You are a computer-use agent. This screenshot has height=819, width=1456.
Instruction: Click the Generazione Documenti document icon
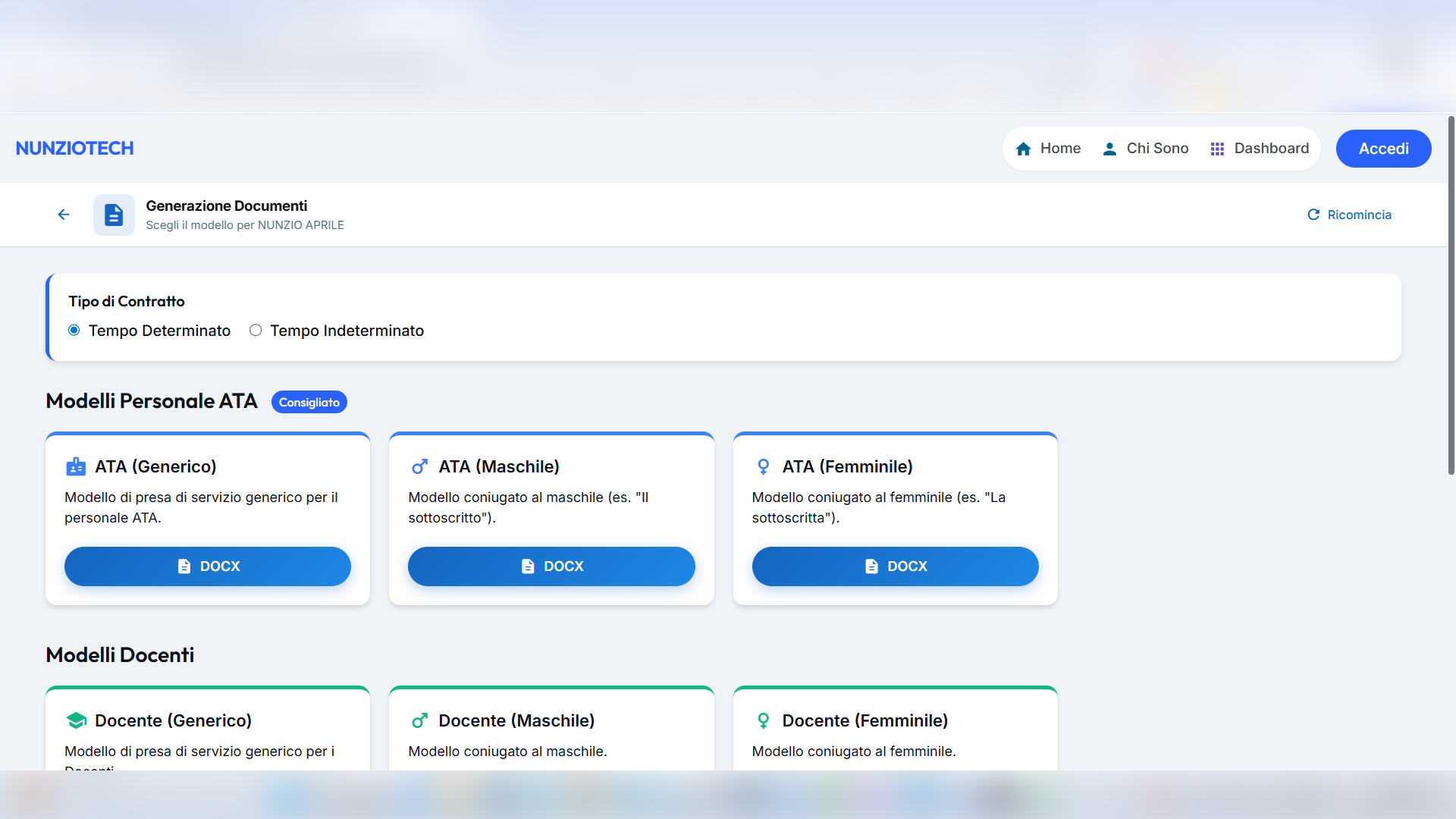coord(114,215)
